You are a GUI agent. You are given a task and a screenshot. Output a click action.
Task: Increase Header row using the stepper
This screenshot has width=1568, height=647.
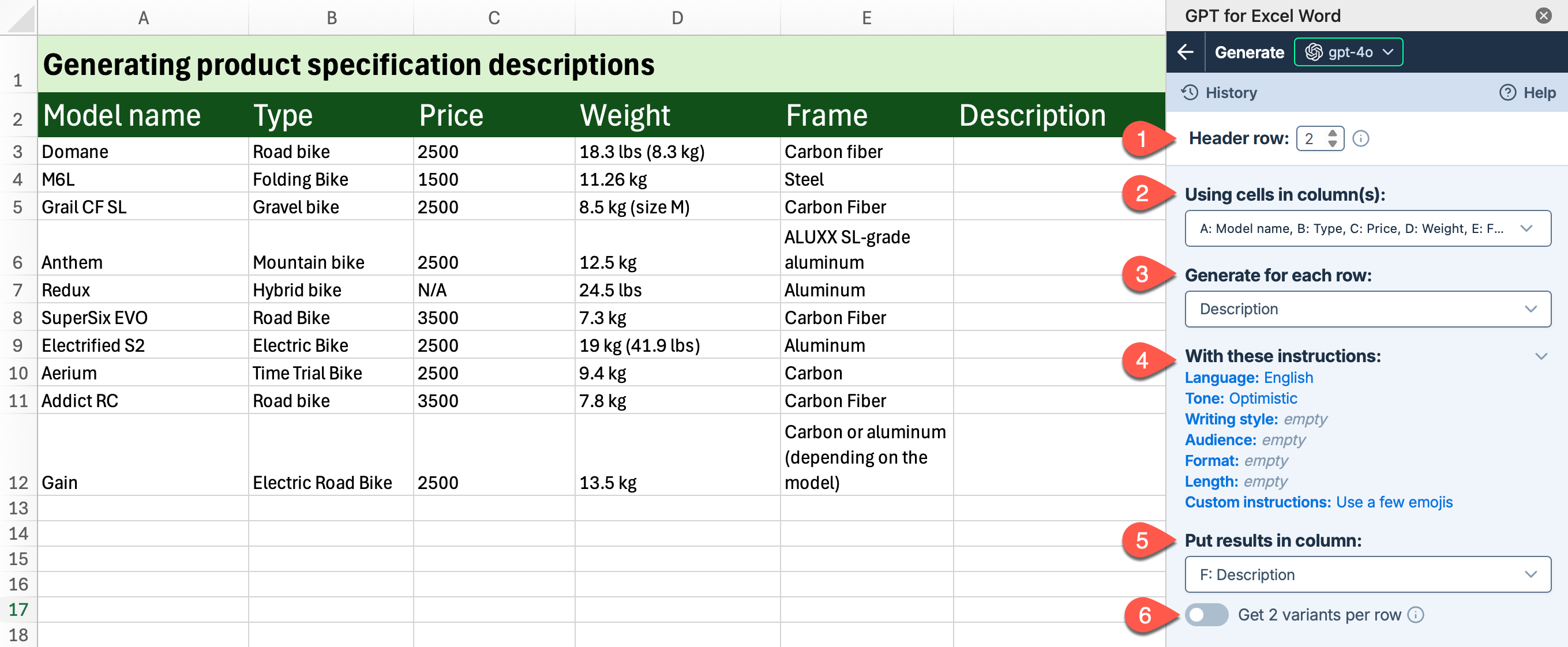(x=1333, y=134)
